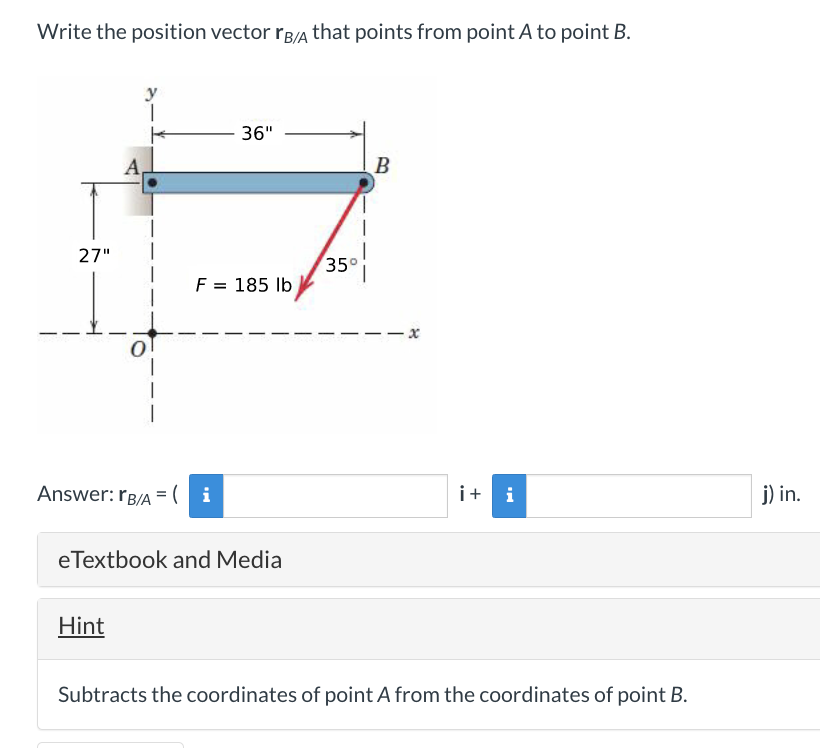Click the 36-inch dimension label in the figure
The width and height of the screenshot is (820, 748).
[x=258, y=133]
